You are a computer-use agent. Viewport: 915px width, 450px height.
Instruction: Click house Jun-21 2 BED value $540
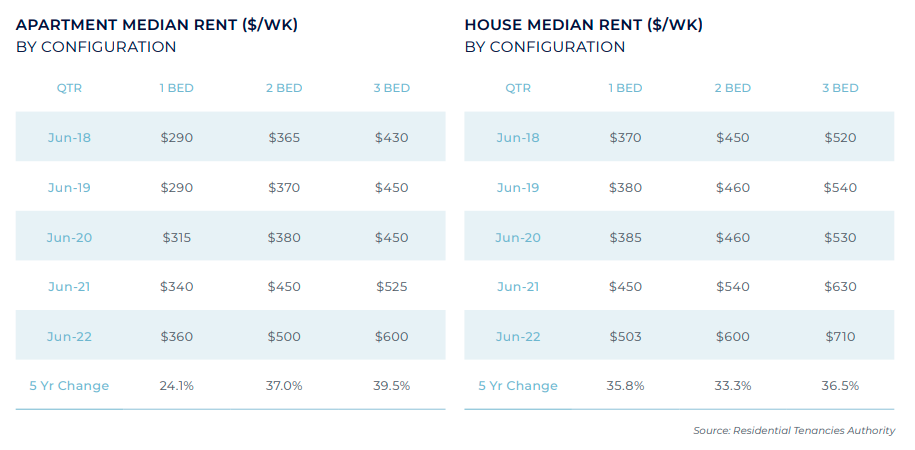click(x=733, y=286)
